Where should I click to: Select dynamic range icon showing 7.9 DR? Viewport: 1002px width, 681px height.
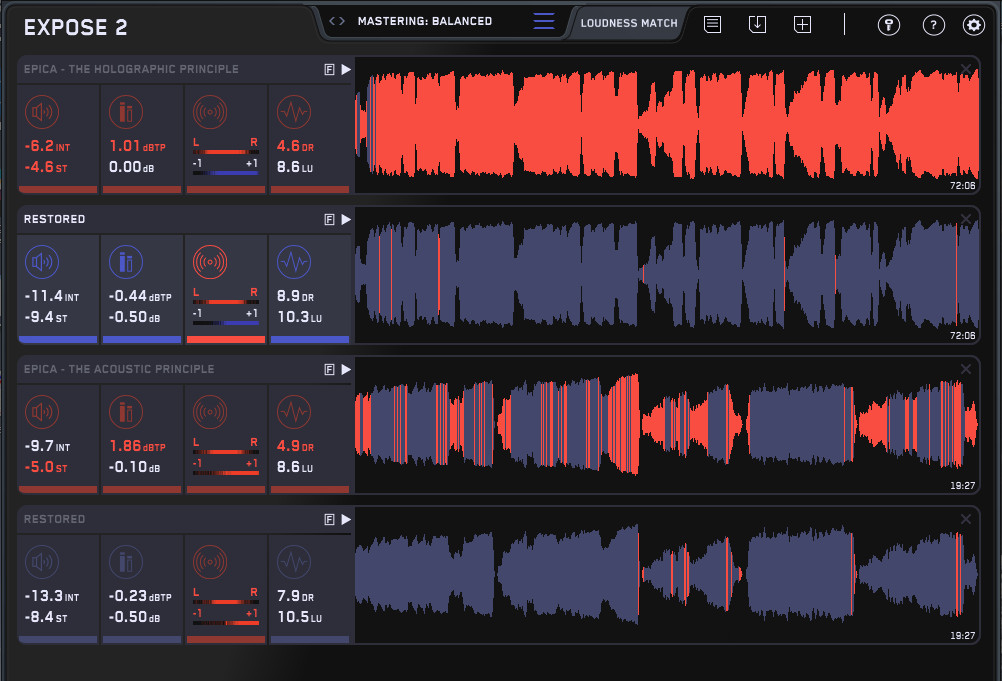tap(294, 562)
